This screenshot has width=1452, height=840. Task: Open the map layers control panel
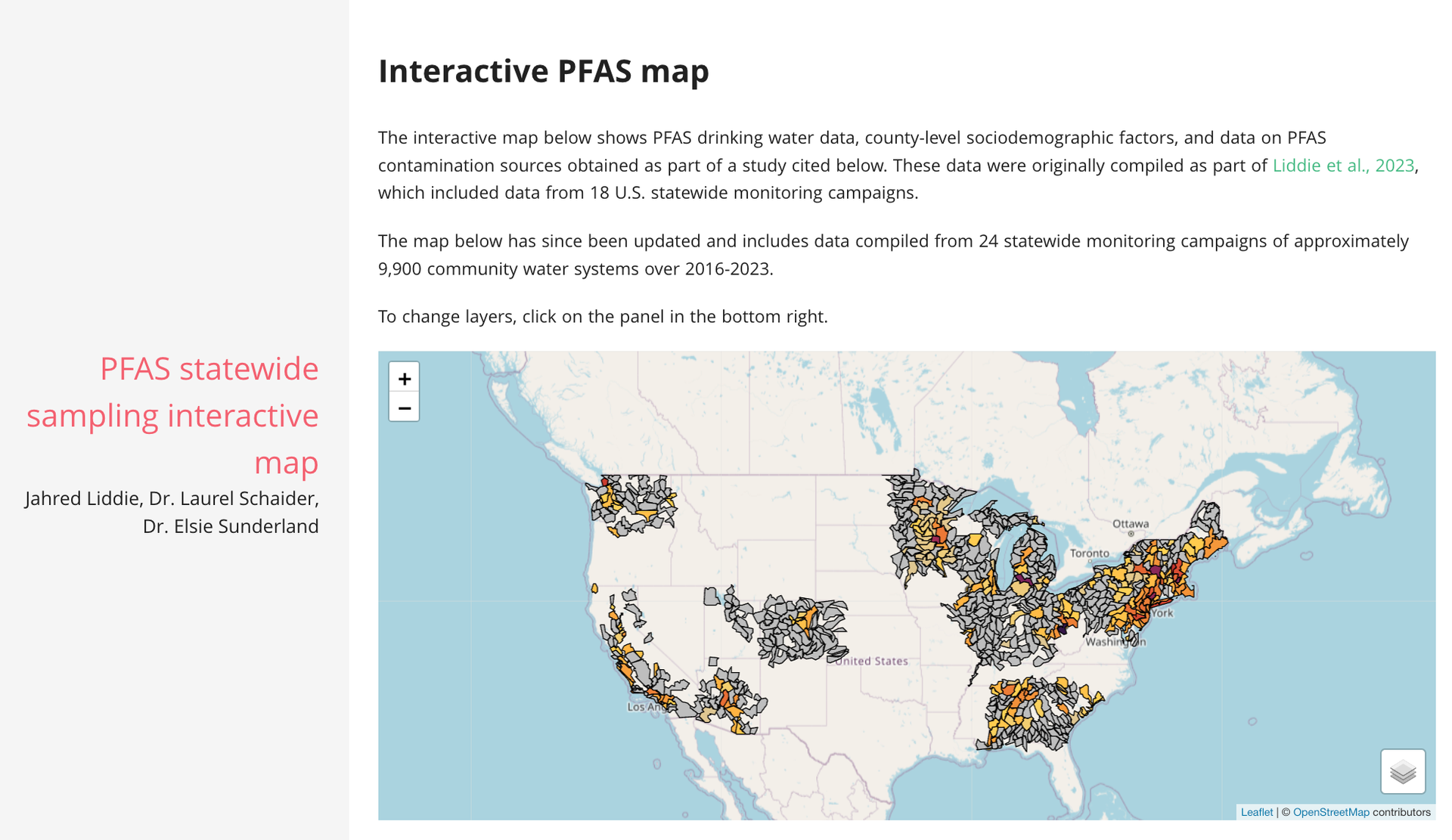click(1402, 771)
